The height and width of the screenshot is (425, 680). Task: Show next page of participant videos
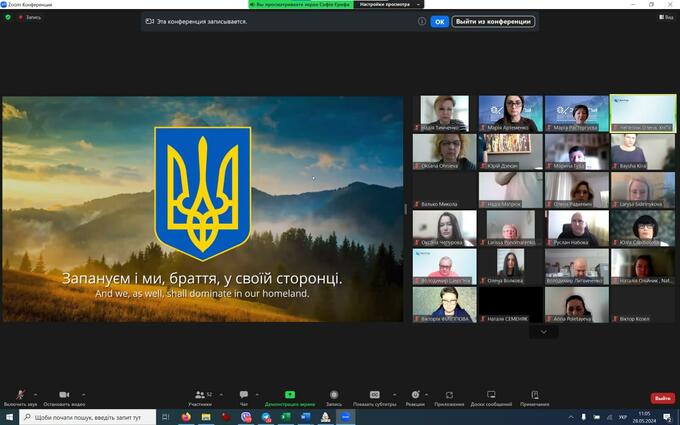[x=543, y=332]
